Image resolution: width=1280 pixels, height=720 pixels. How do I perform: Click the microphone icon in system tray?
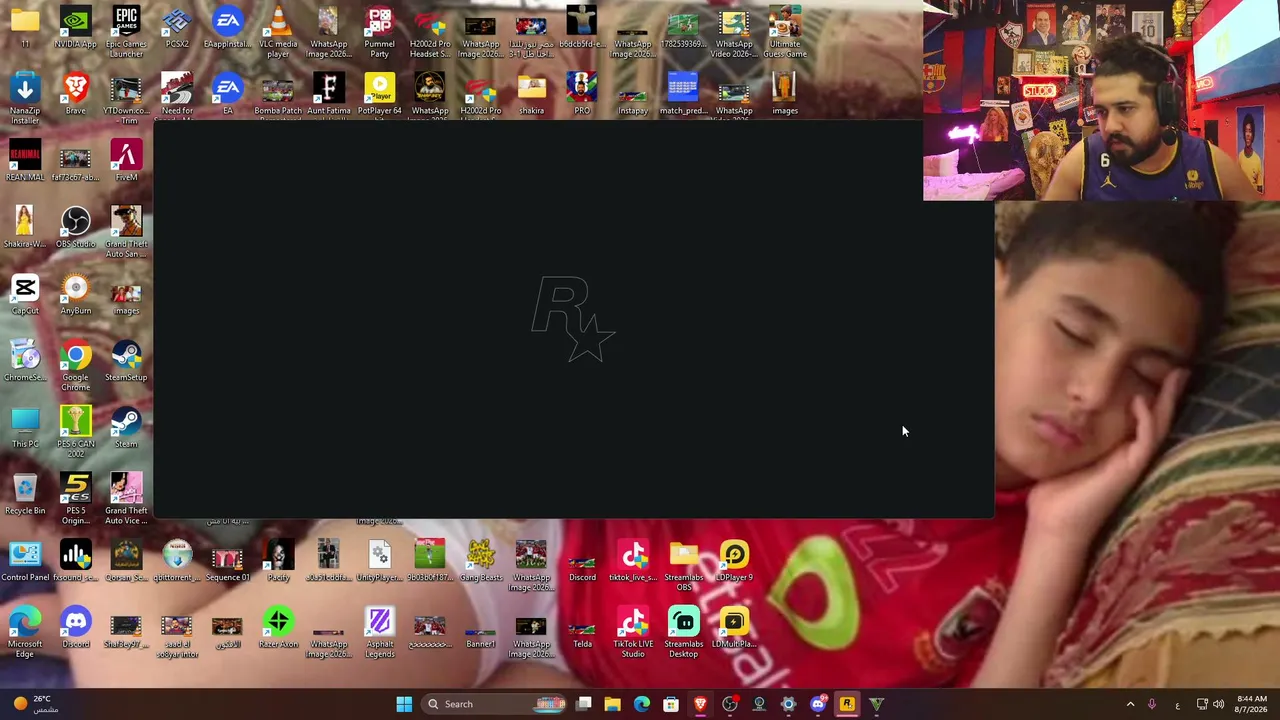coord(1152,704)
